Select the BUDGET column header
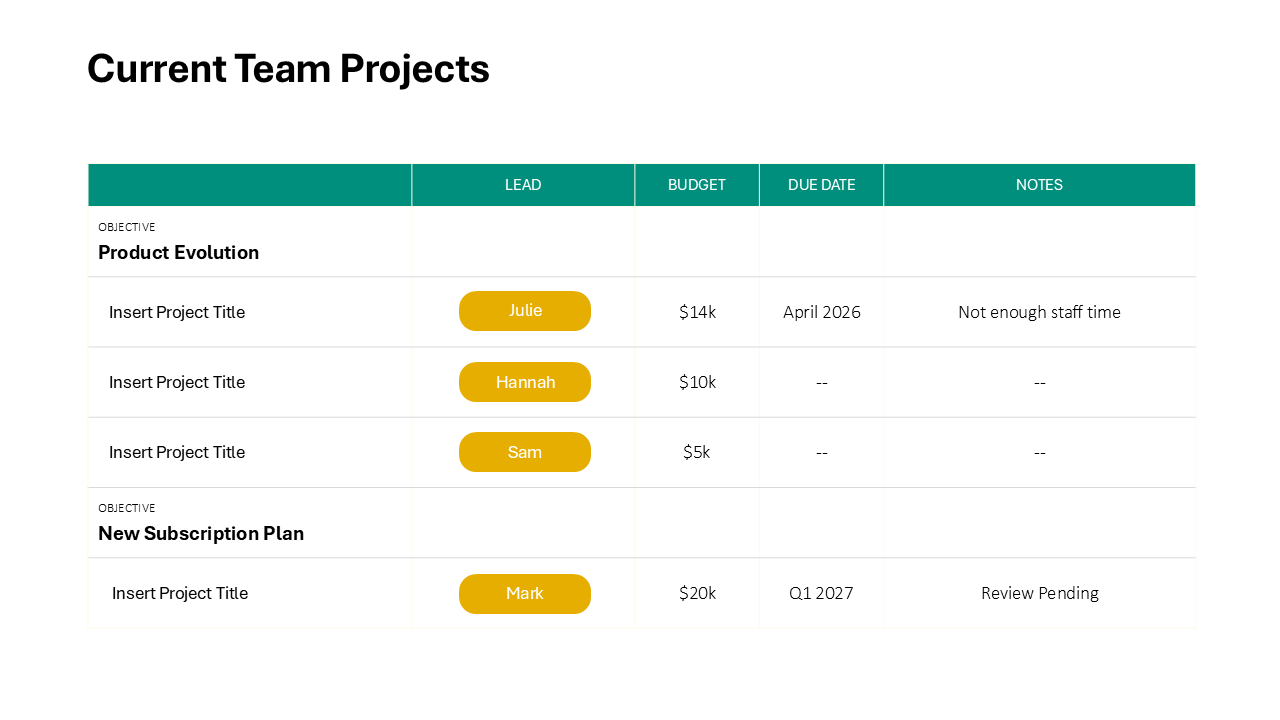Screen dimensions: 1280x720 pos(696,185)
